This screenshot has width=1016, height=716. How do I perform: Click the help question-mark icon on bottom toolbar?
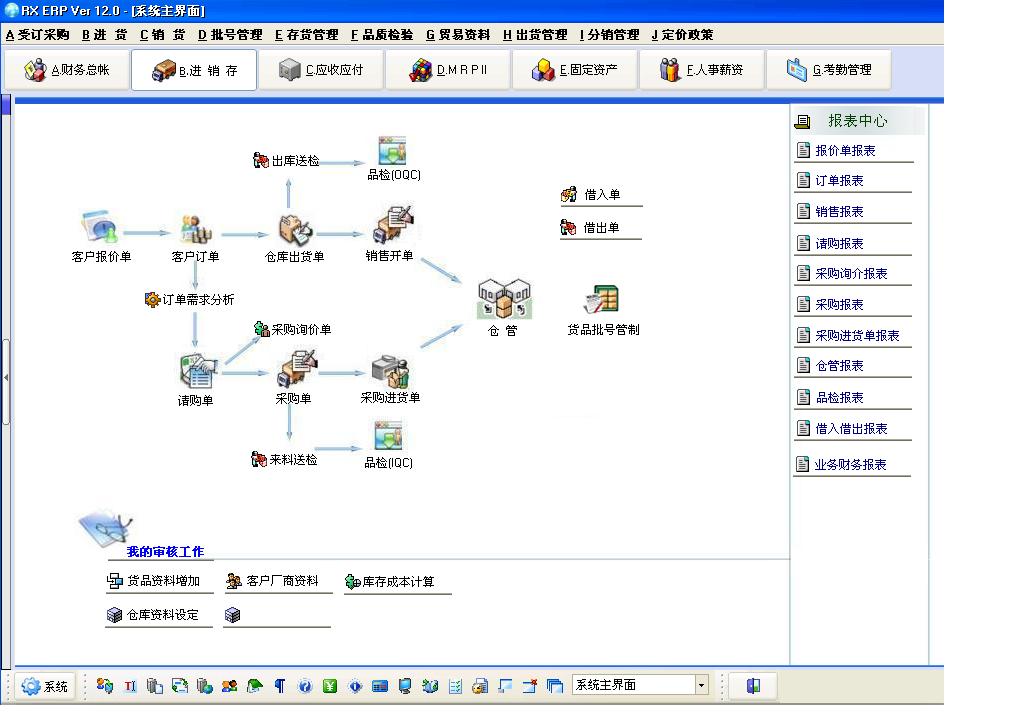pyautogui.click(x=305, y=687)
